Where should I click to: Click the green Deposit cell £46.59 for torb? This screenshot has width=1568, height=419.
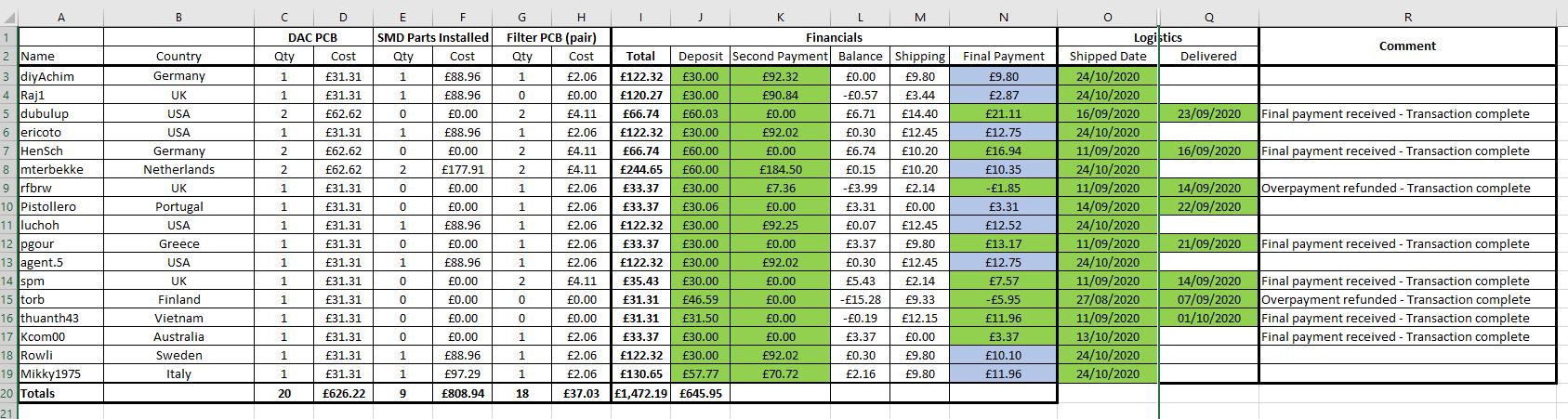point(700,299)
